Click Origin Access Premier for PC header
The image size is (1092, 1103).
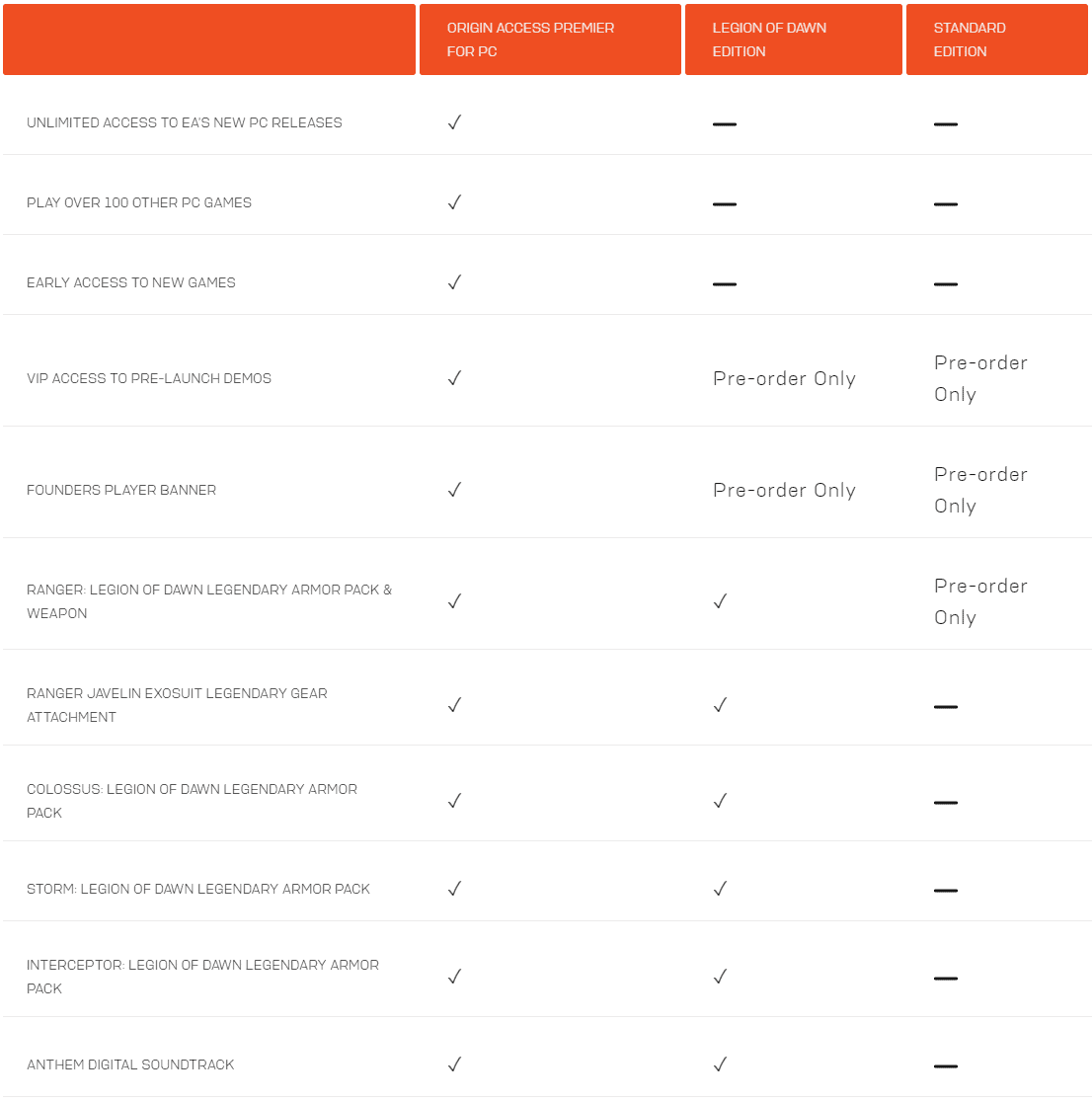[x=530, y=39]
